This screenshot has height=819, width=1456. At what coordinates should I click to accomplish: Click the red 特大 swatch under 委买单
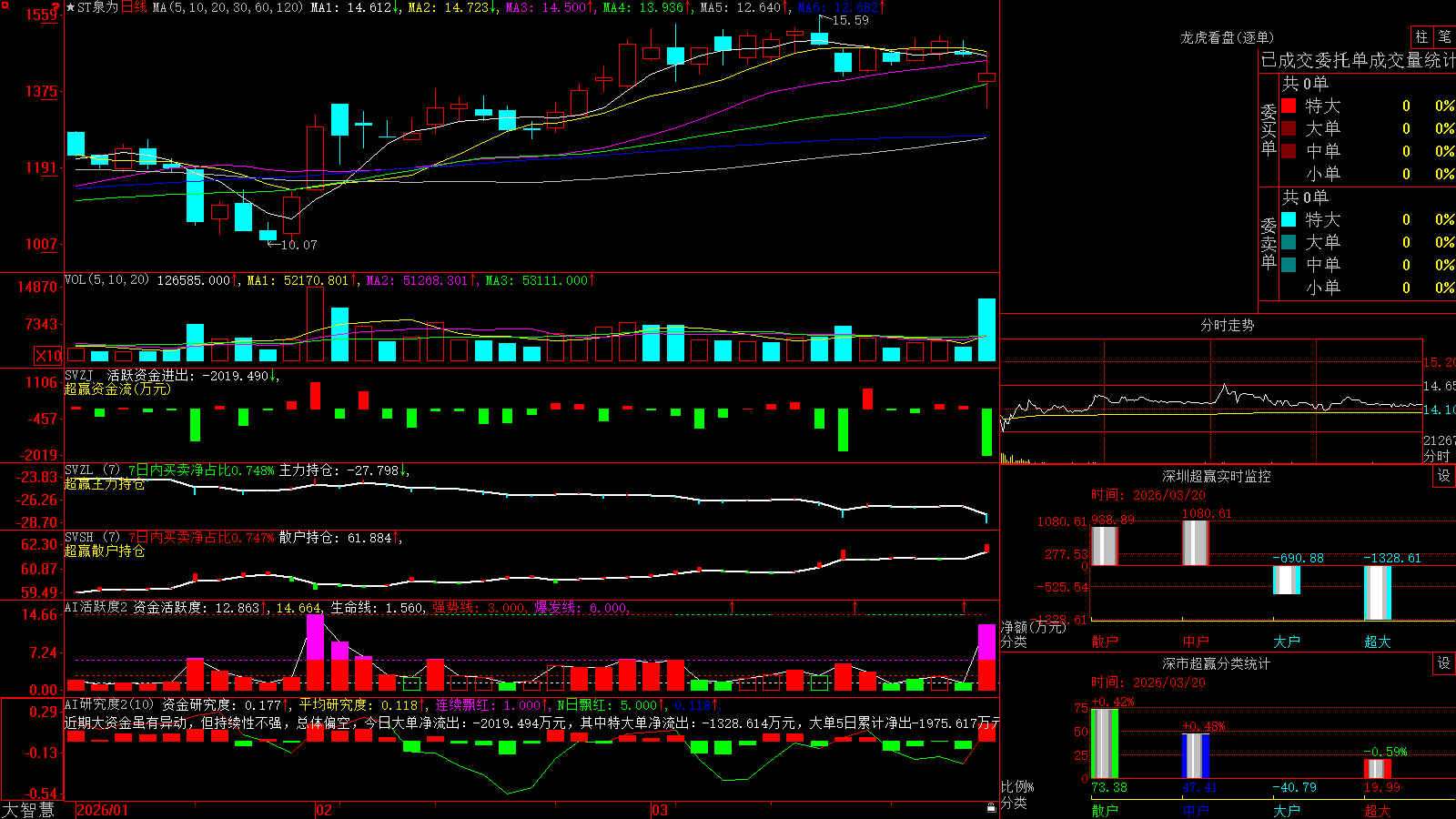point(1289,106)
